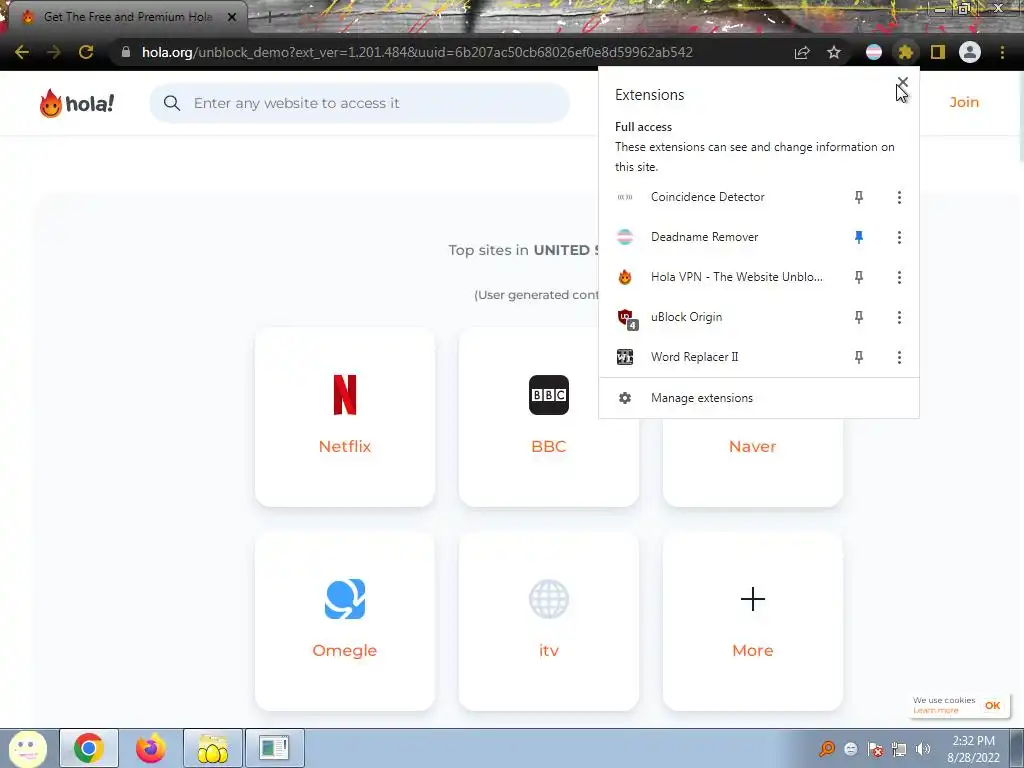1024x768 pixels.
Task: Bookmark this page with star icon
Action: (x=834, y=52)
